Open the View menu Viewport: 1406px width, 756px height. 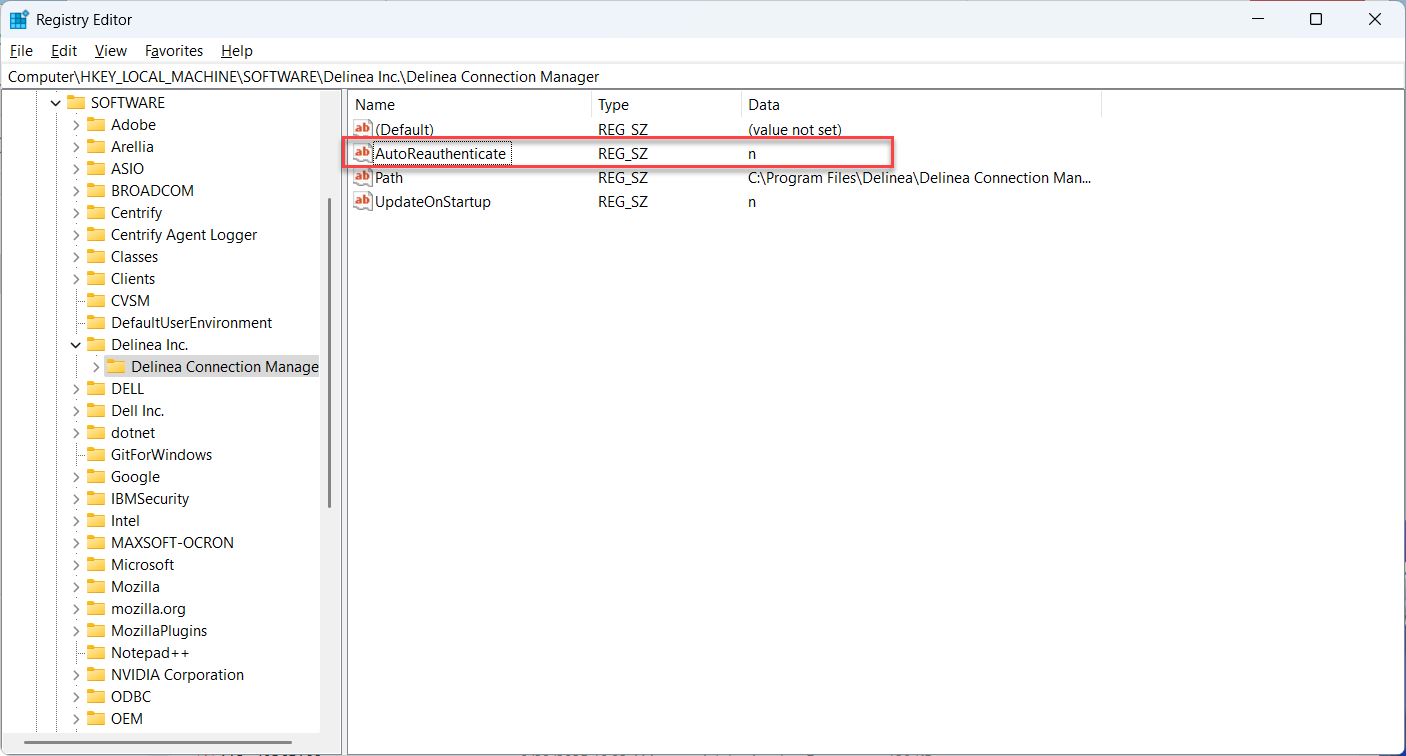coord(111,51)
